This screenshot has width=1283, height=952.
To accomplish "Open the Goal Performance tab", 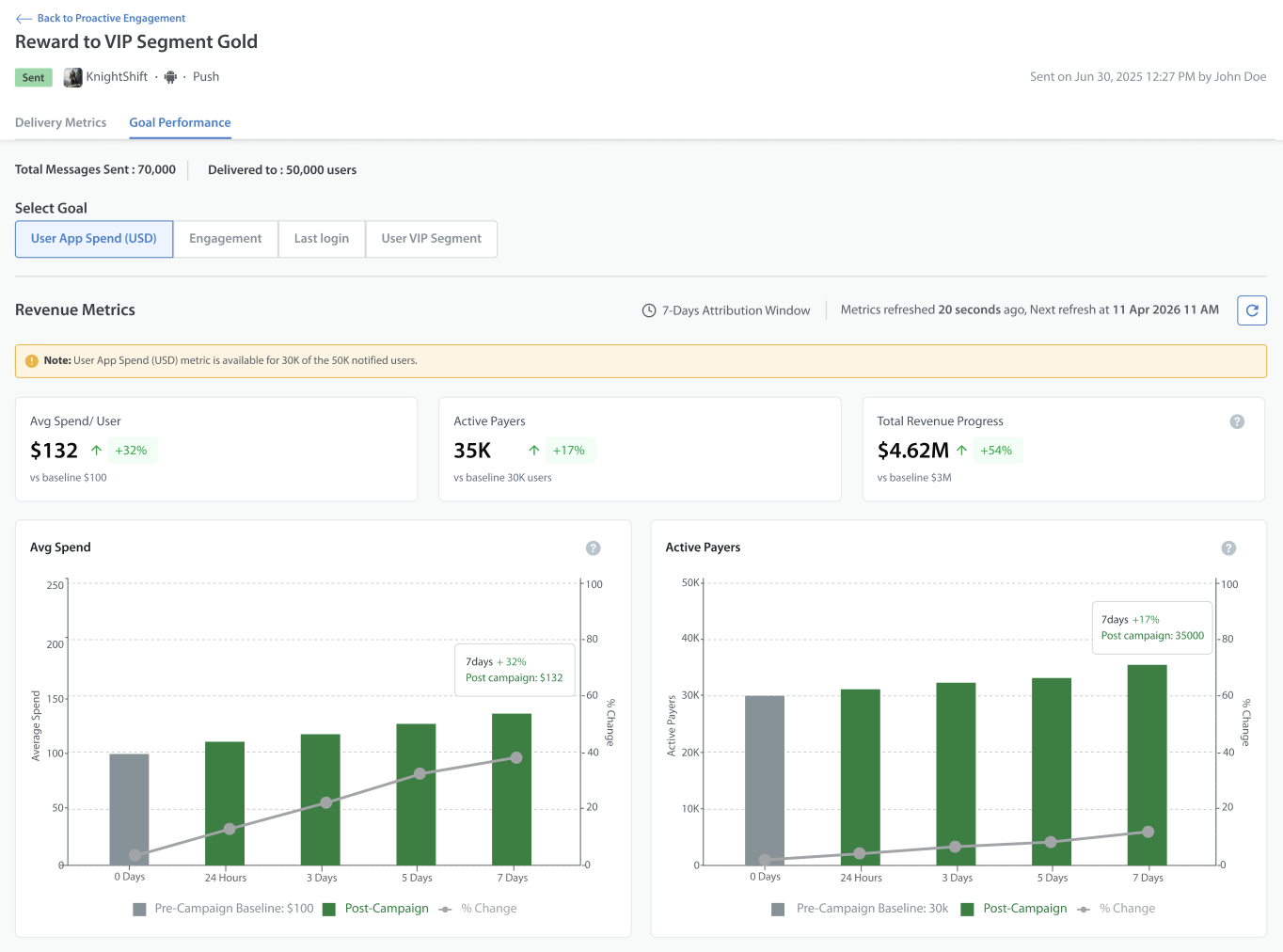I will tap(180, 123).
